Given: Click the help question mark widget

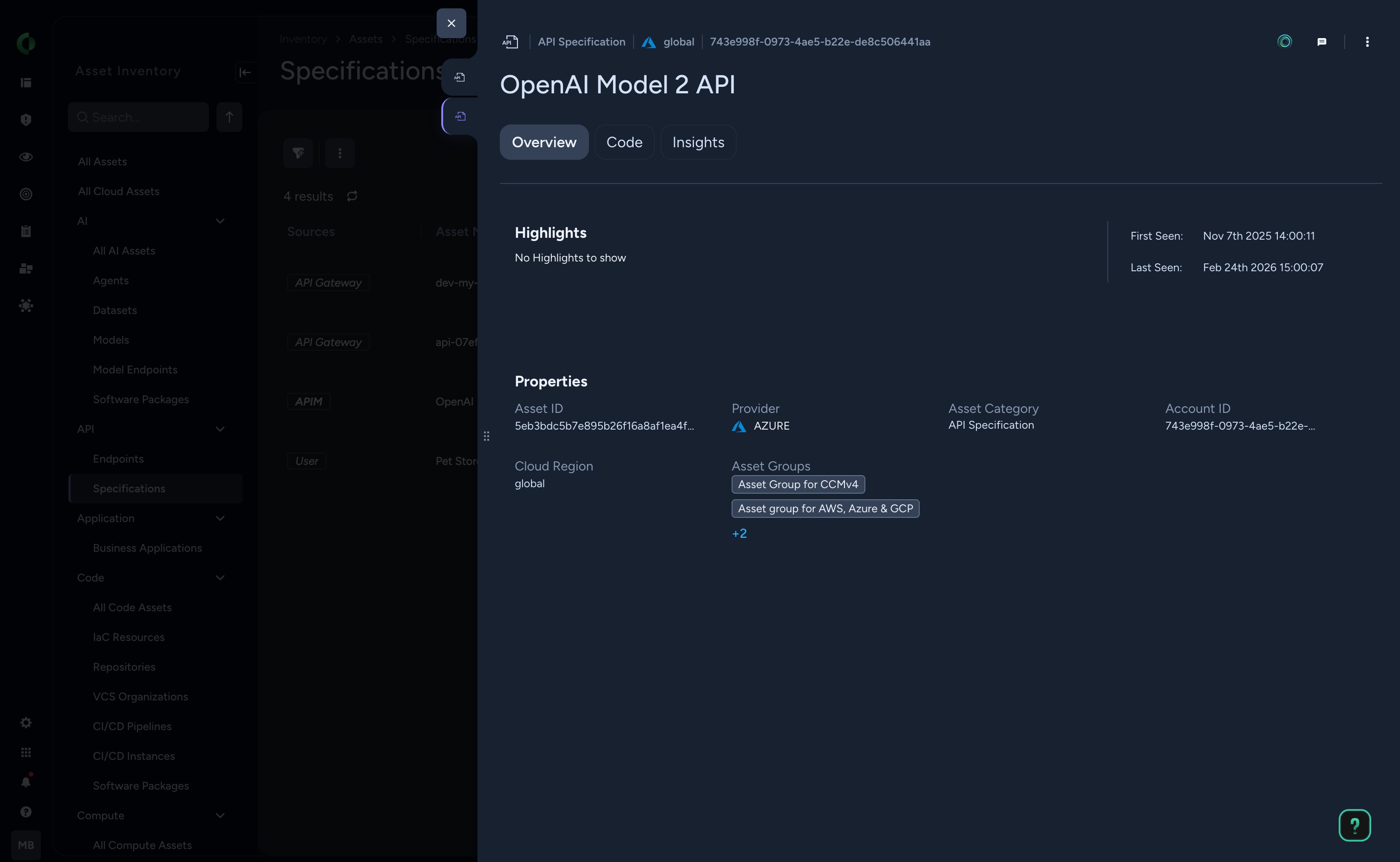Looking at the screenshot, I should (1354, 824).
